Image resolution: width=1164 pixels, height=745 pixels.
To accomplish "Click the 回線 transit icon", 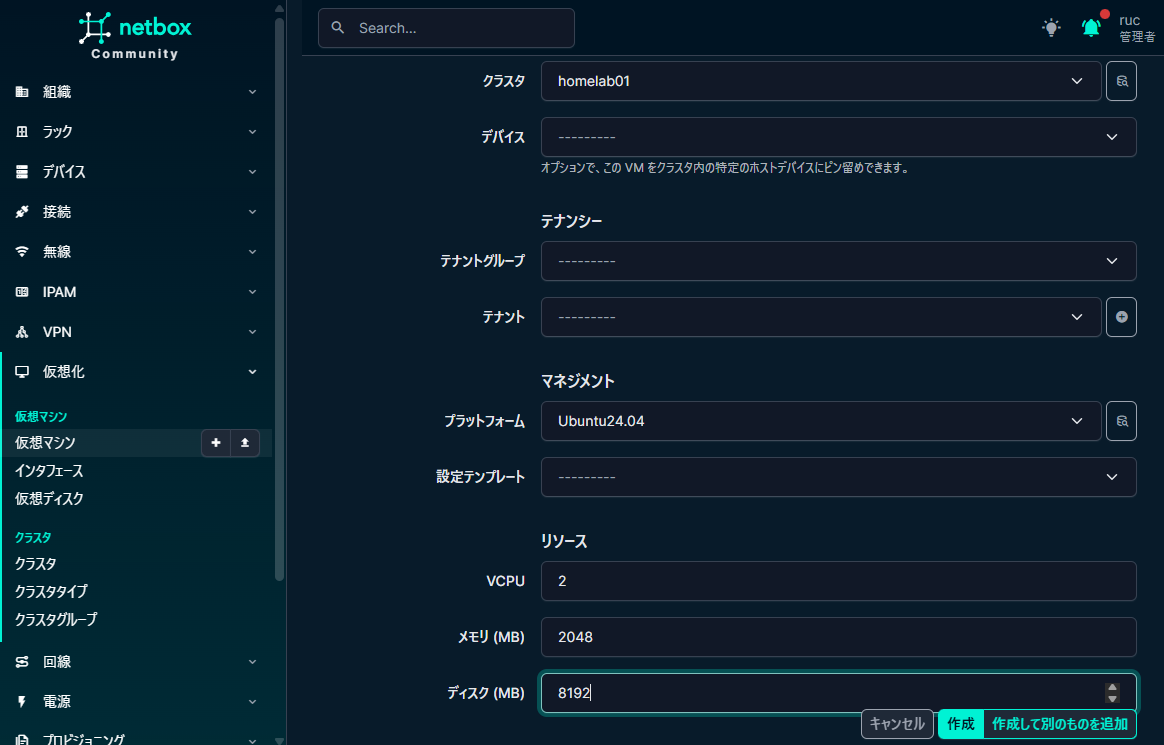I will pos(22,662).
